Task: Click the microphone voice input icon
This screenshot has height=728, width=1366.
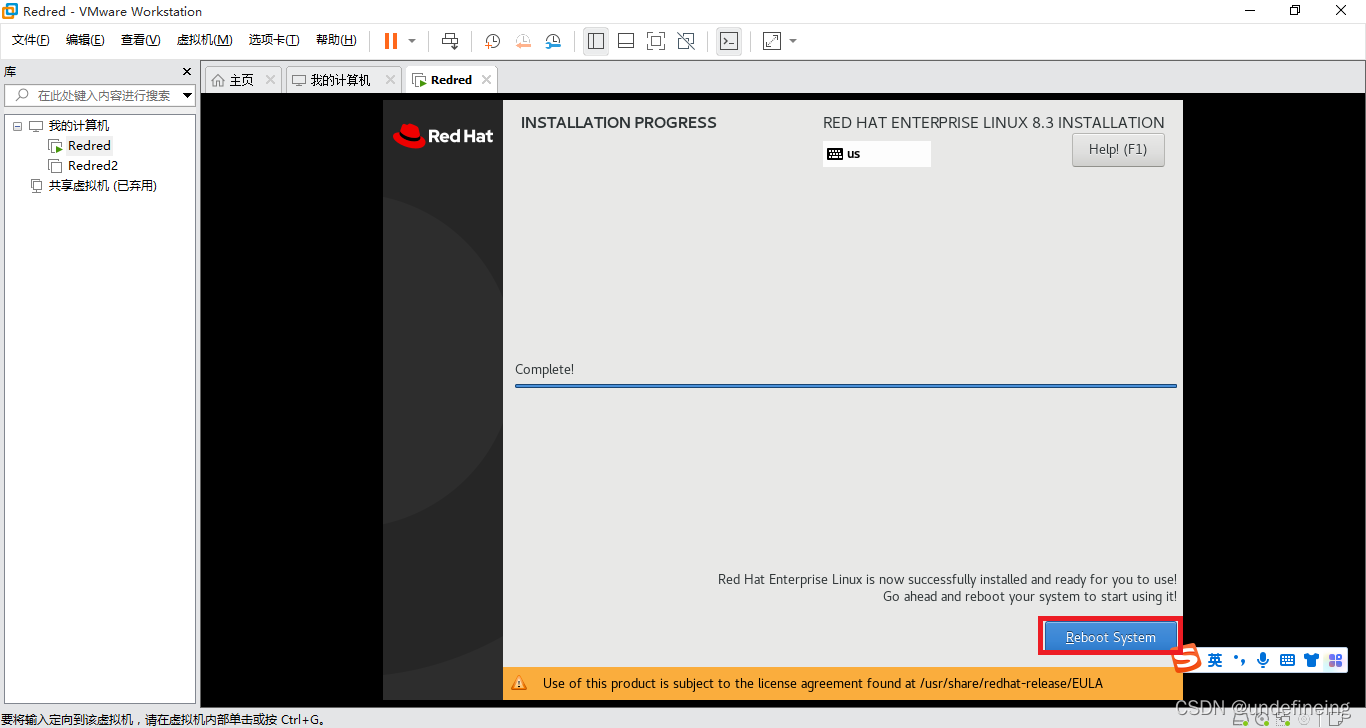Action: click(x=1263, y=660)
